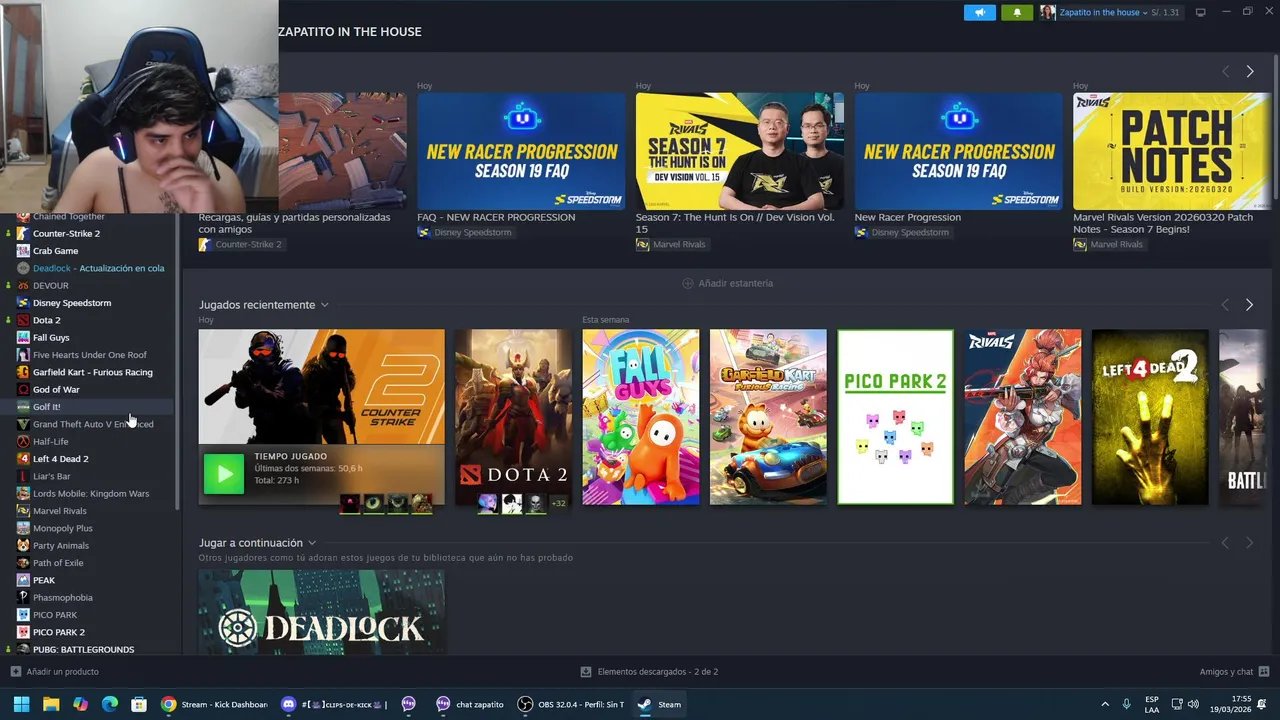Viewport: 1280px width, 720px height.
Task: Open the Marvel Rivals Patch Notes news card
Action: (1171, 151)
